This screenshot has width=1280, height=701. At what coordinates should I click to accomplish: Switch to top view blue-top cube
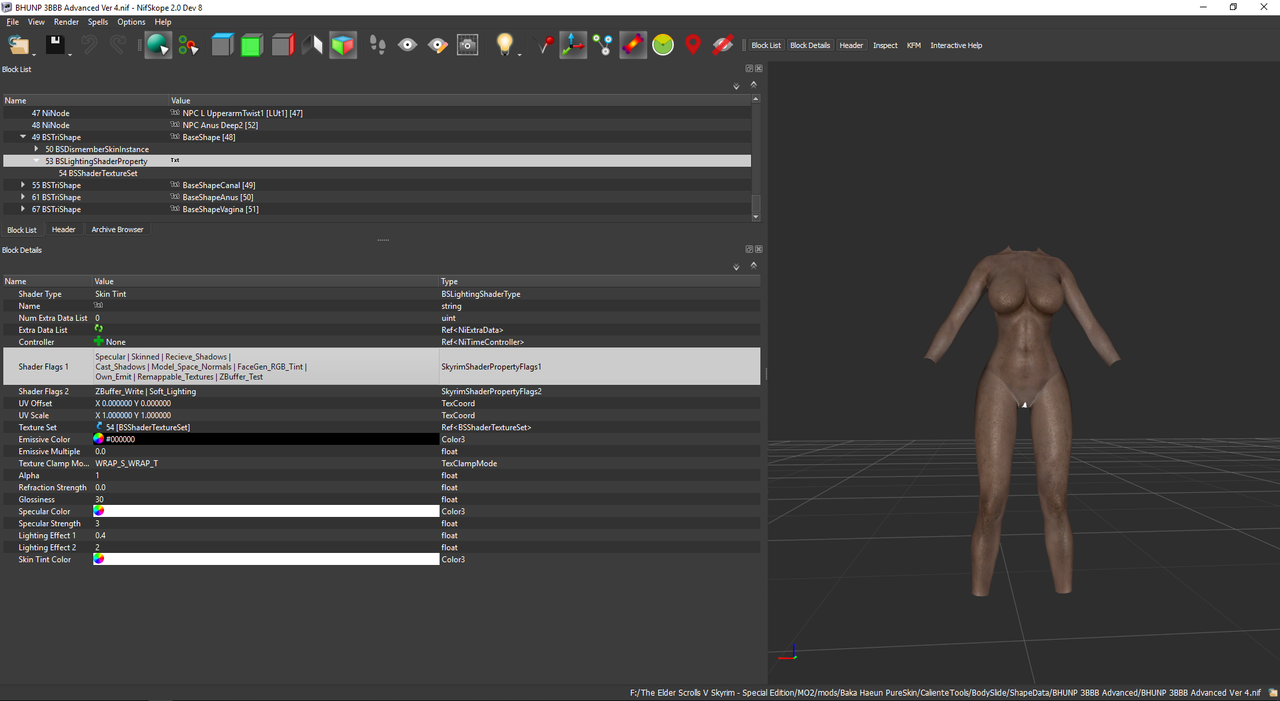tap(222, 45)
